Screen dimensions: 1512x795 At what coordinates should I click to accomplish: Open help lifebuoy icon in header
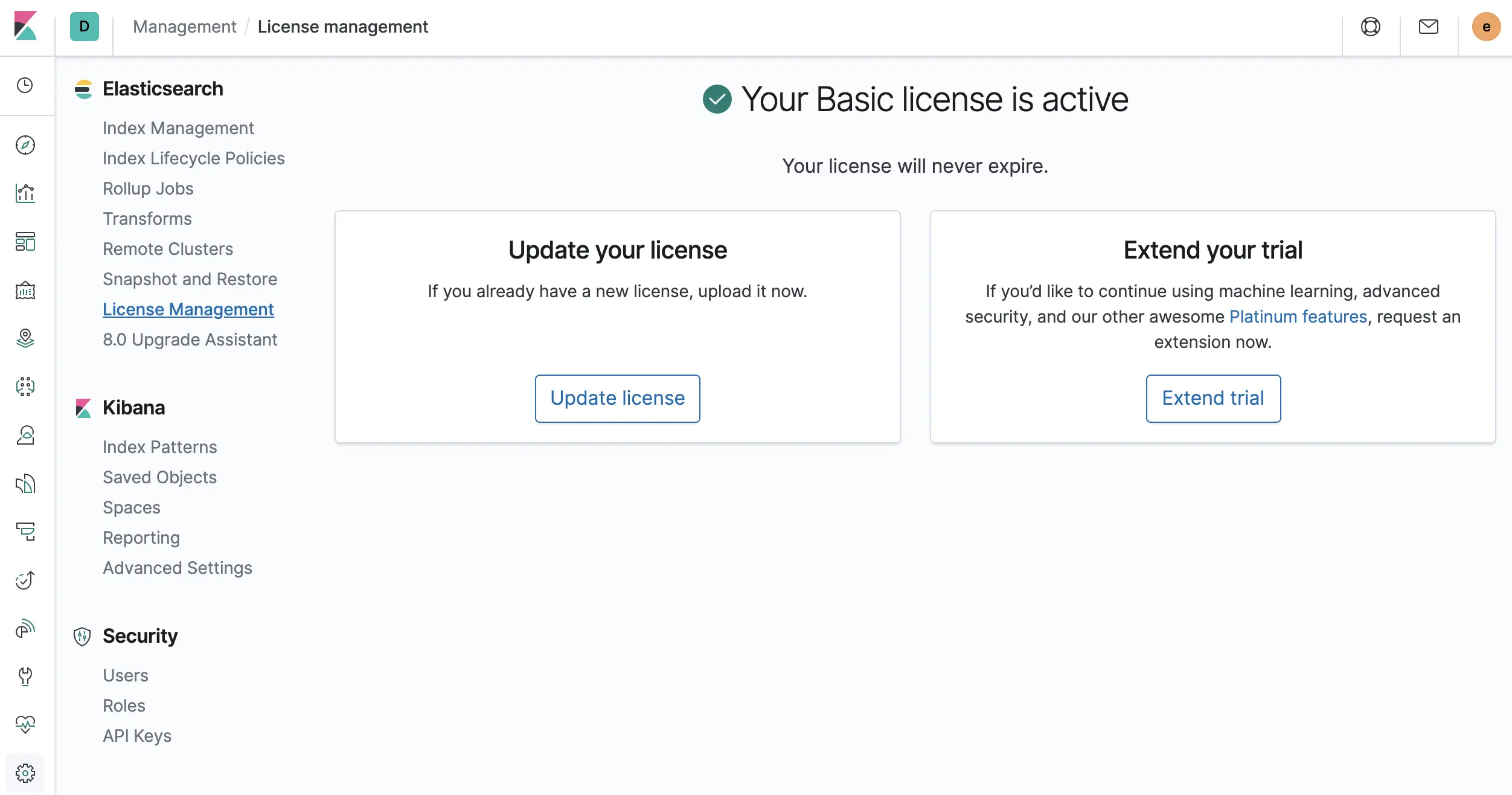(x=1371, y=27)
